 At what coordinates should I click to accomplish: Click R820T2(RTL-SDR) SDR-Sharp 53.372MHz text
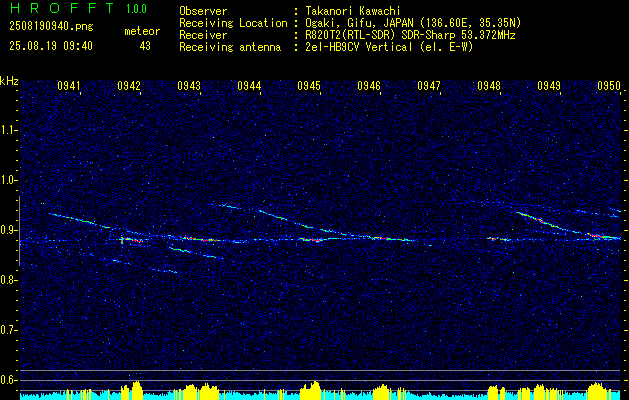pos(410,35)
